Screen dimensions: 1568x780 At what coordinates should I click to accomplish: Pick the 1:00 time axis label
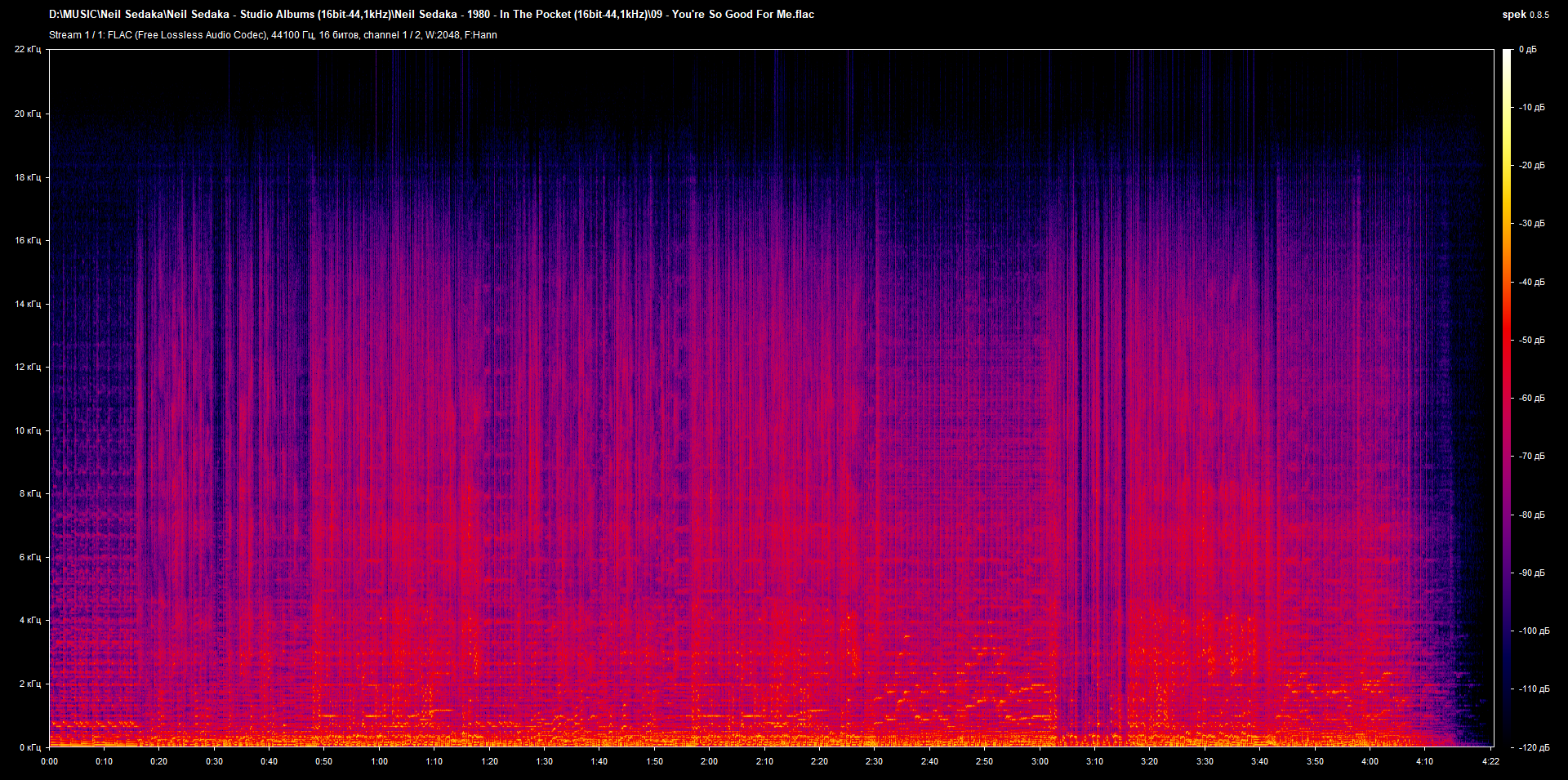[x=380, y=761]
